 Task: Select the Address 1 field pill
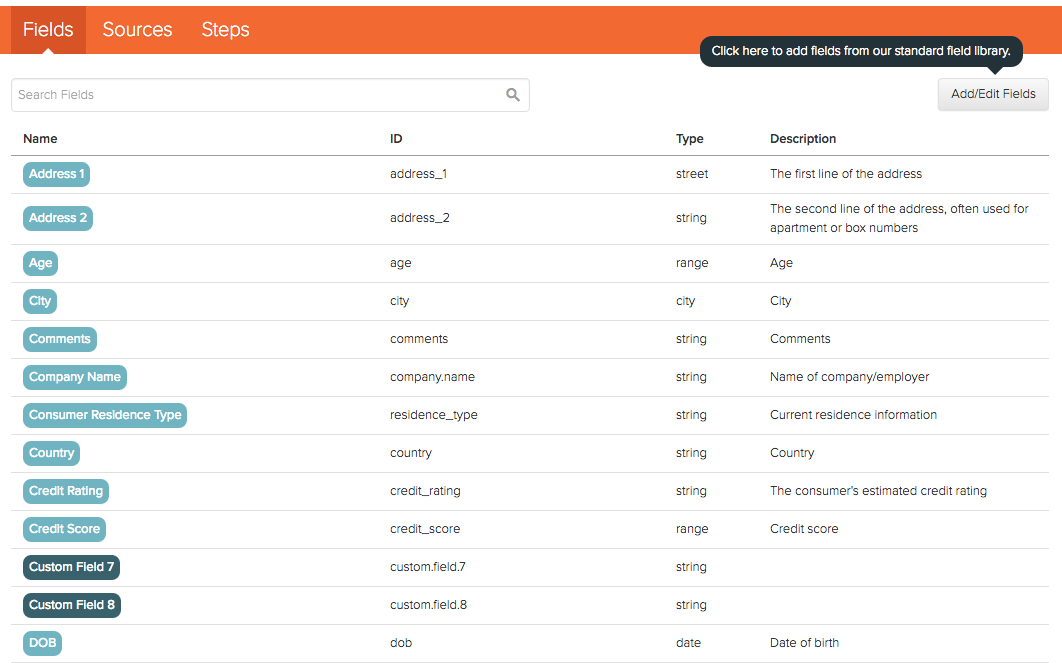point(56,173)
